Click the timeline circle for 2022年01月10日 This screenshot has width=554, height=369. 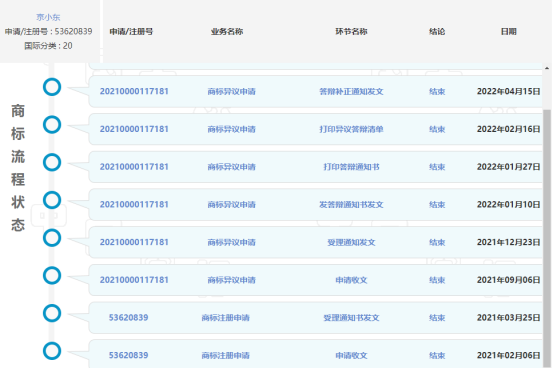[52, 200]
